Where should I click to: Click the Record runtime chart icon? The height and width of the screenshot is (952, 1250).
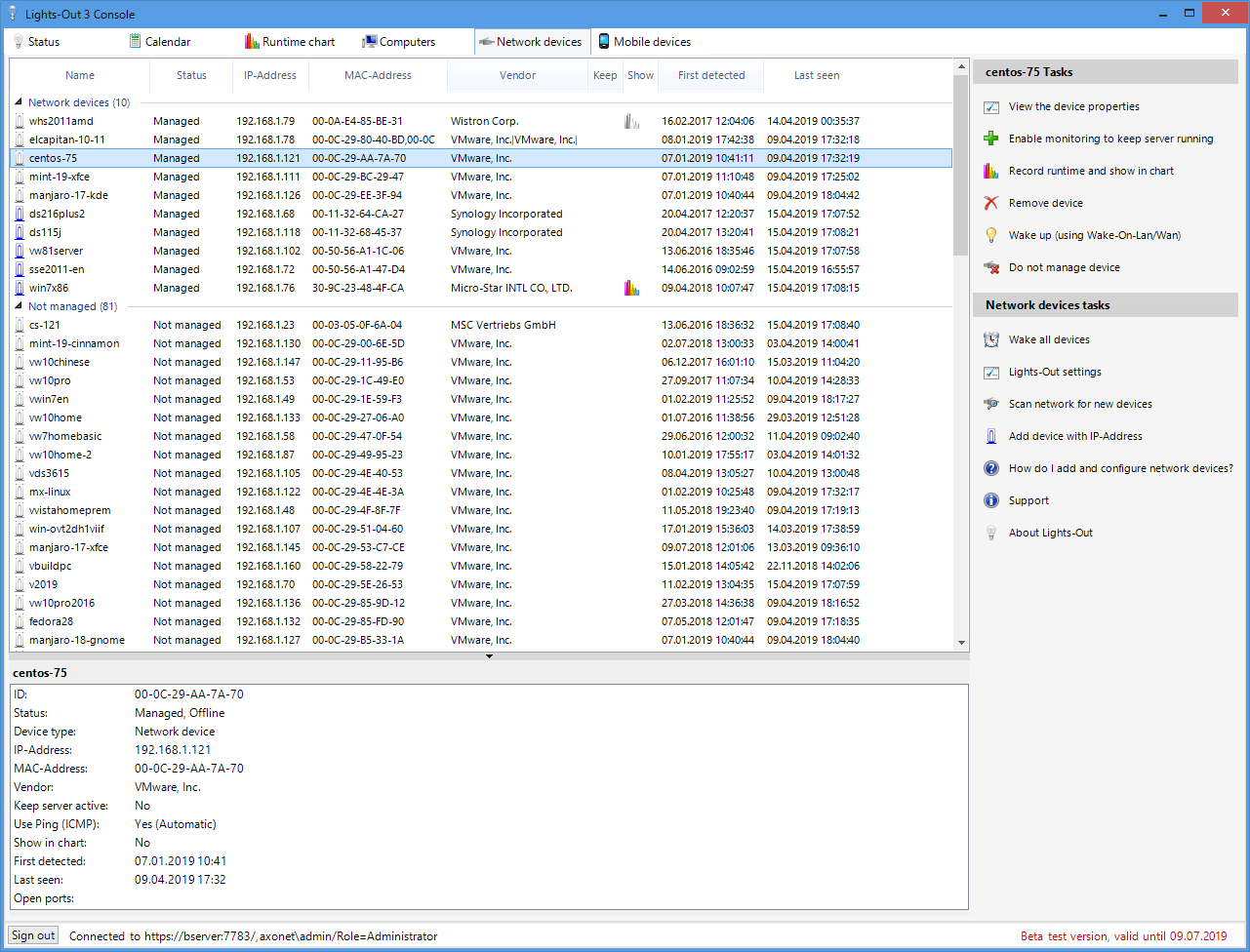(991, 171)
